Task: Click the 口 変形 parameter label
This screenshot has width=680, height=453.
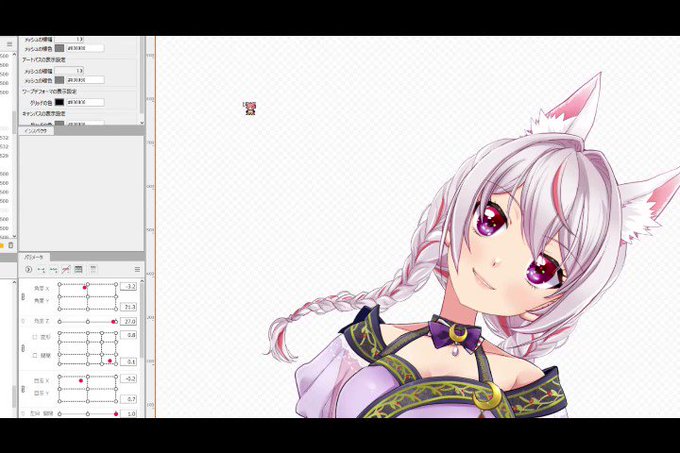Action: tap(42, 337)
